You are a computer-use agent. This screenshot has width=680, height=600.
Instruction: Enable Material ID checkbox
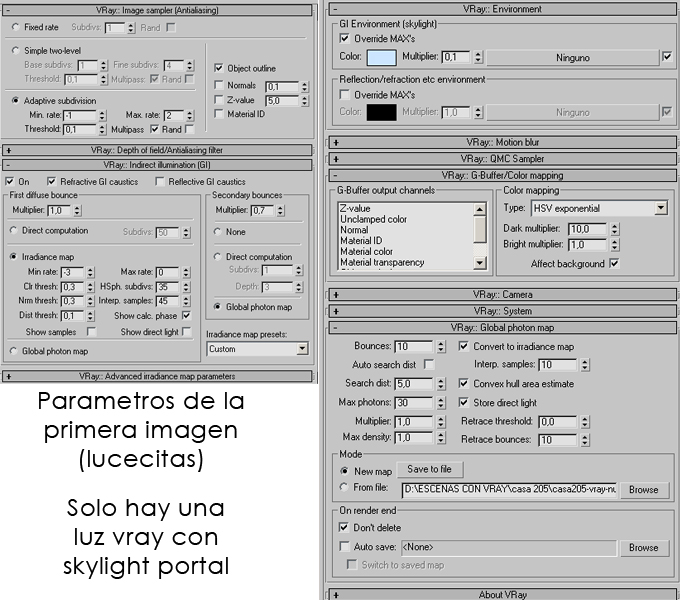(219, 114)
